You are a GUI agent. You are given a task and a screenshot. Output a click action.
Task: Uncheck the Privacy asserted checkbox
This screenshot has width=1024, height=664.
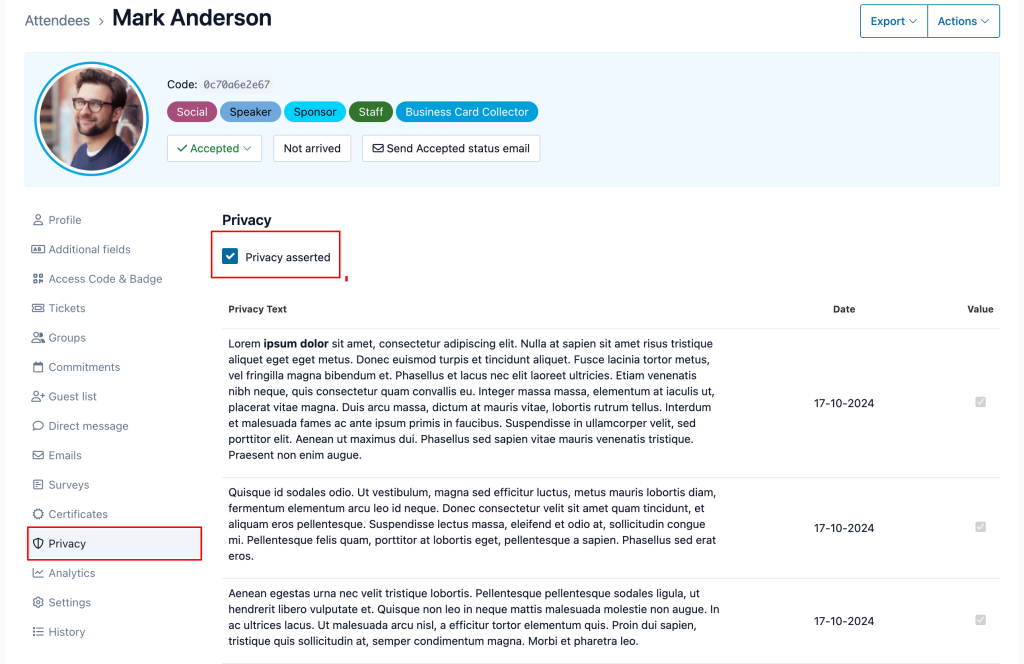pos(231,257)
